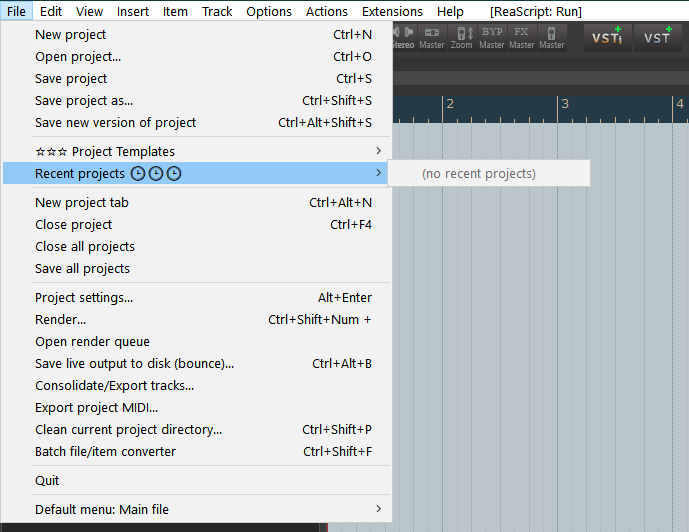Expand the Recent projects submenu arrow
Image resolution: width=689 pixels, height=532 pixels.
[378, 173]
